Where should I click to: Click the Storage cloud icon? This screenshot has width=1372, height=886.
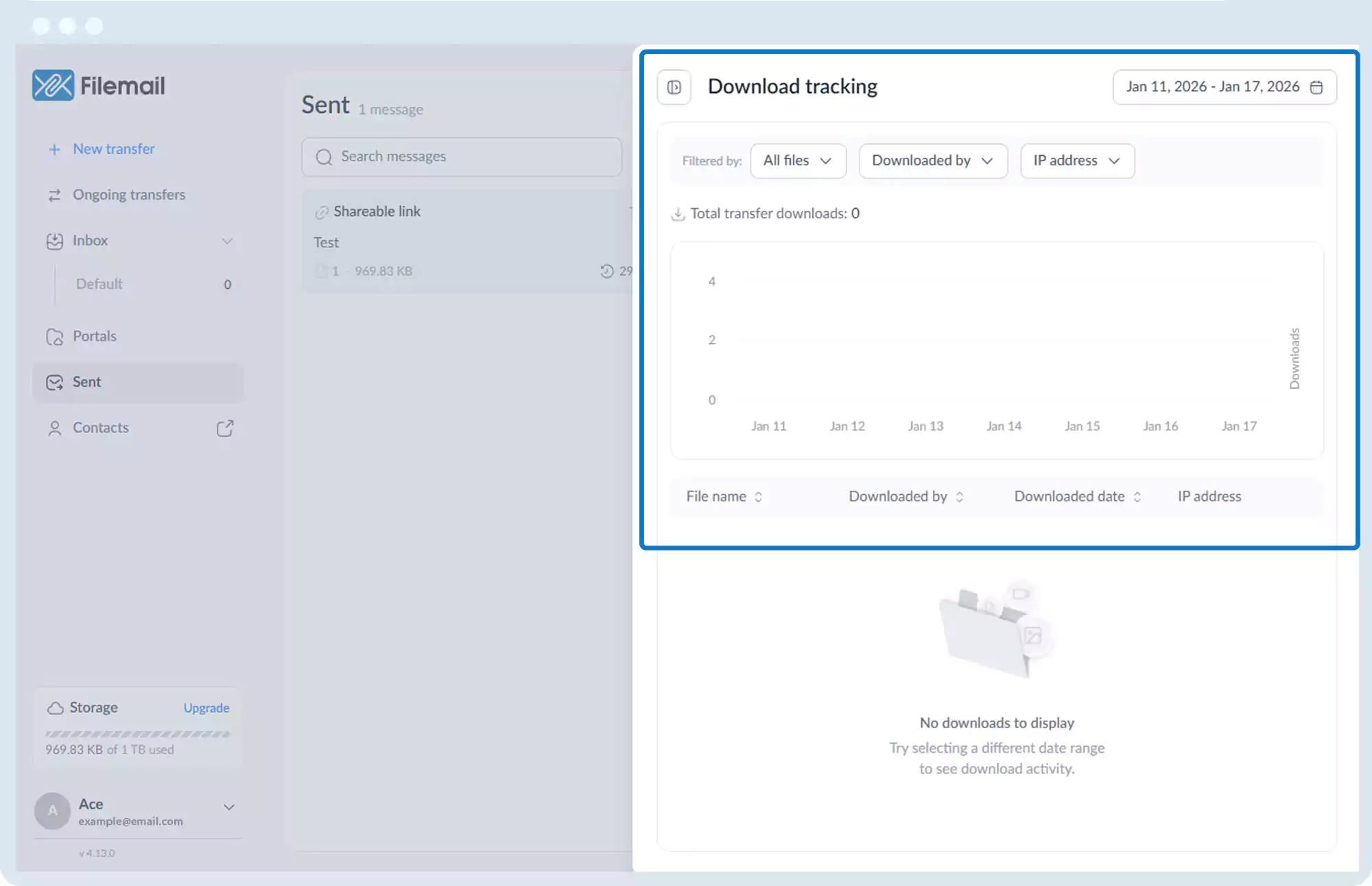coord(56,708)
